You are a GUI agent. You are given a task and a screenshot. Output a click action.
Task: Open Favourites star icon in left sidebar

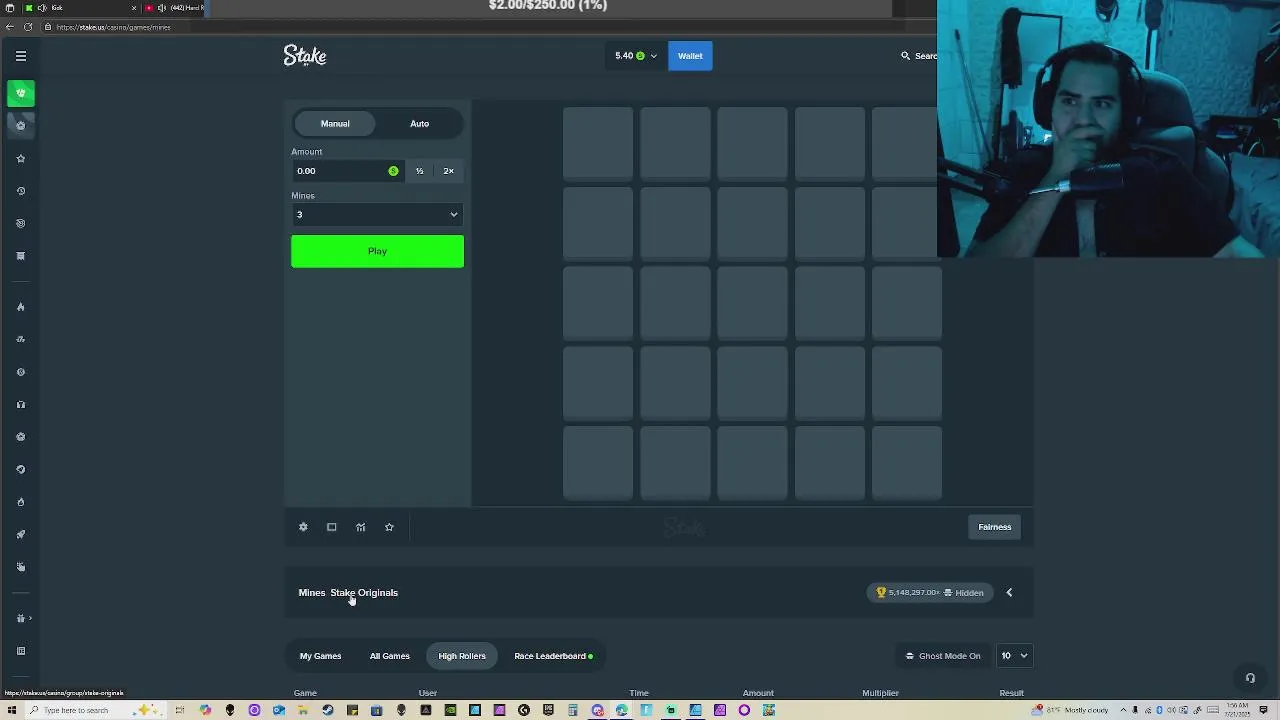[x=20, y=158]
